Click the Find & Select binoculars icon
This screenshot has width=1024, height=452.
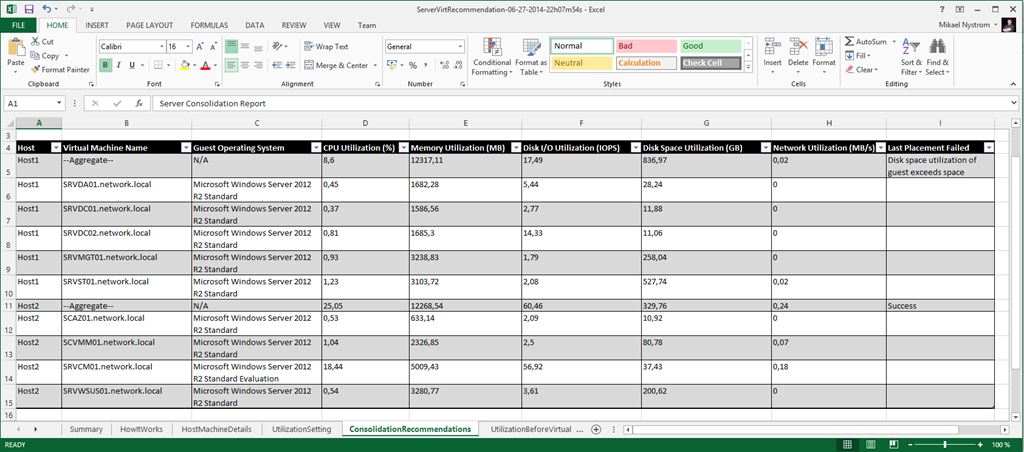(x=937, y=47)
